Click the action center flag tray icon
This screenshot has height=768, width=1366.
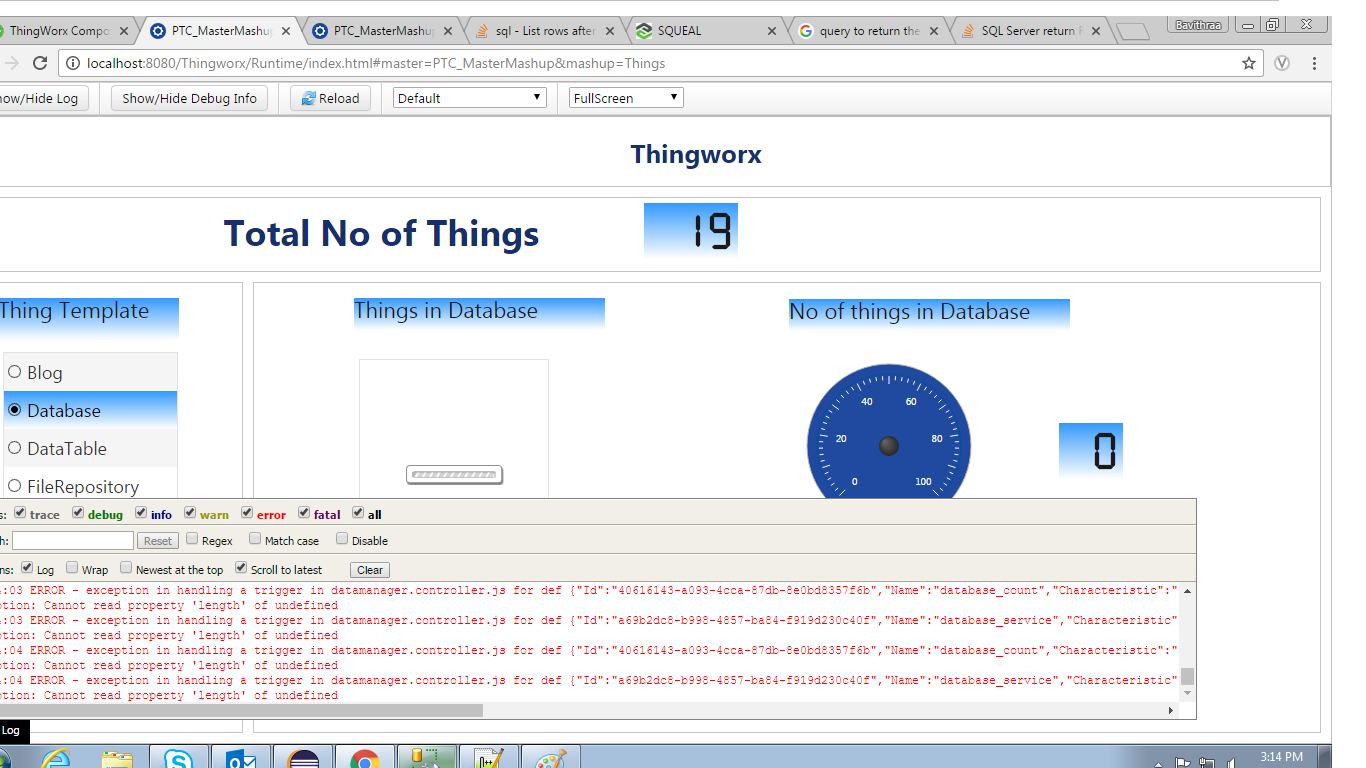(1183, 763)
